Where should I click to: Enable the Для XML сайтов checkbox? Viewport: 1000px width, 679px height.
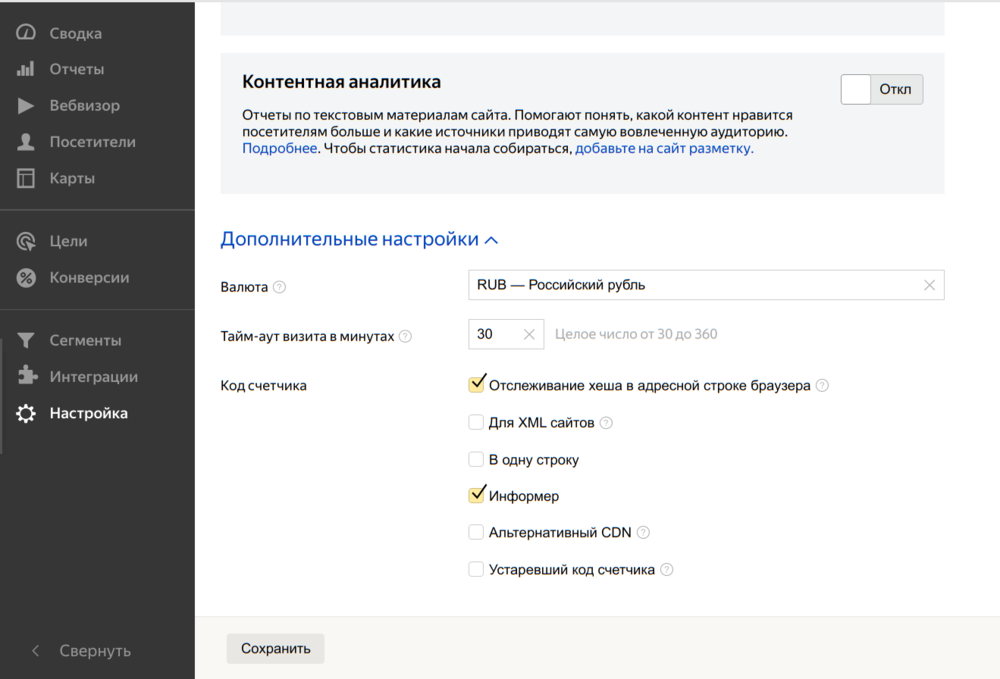476,422
